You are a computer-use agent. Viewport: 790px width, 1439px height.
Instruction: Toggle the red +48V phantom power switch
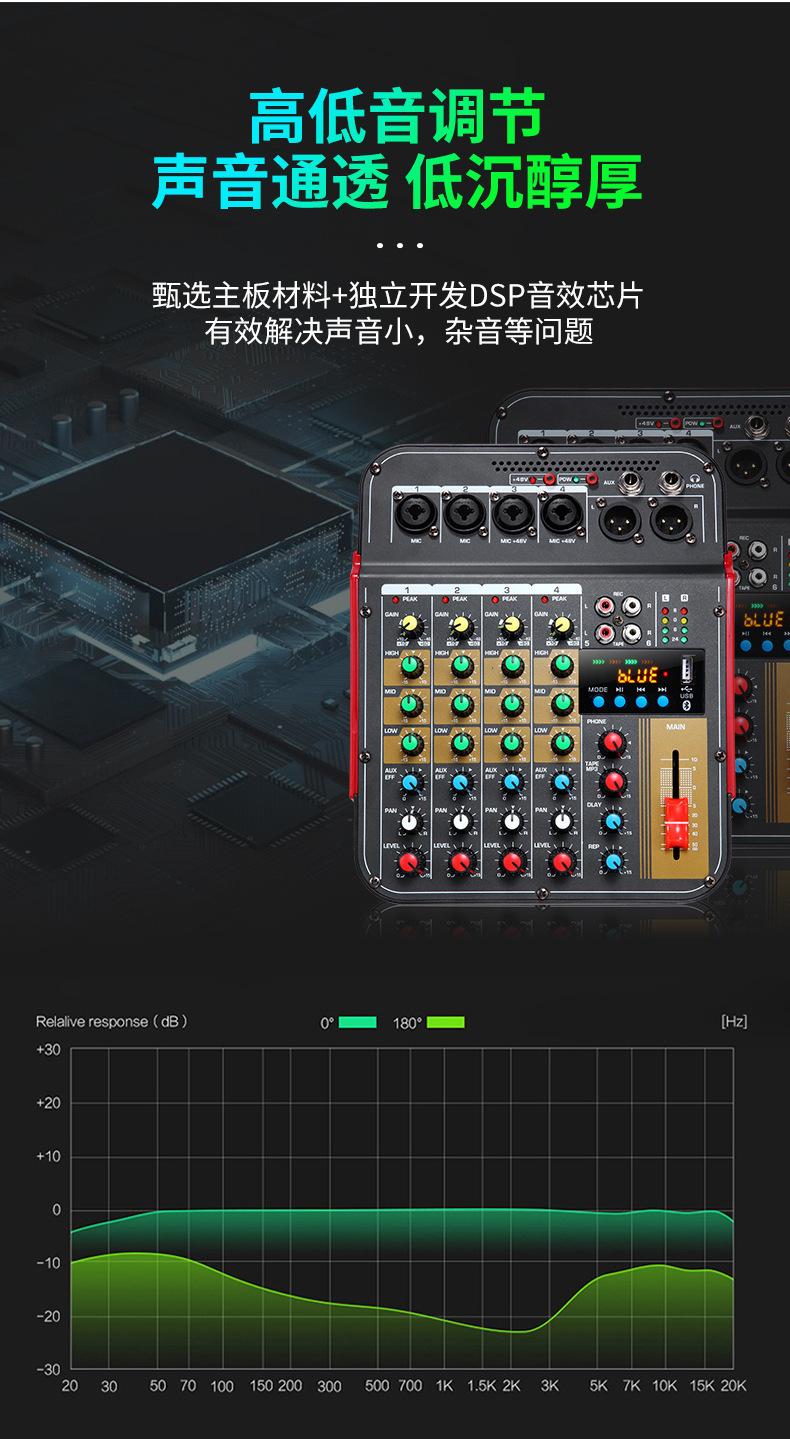(549, 480)
